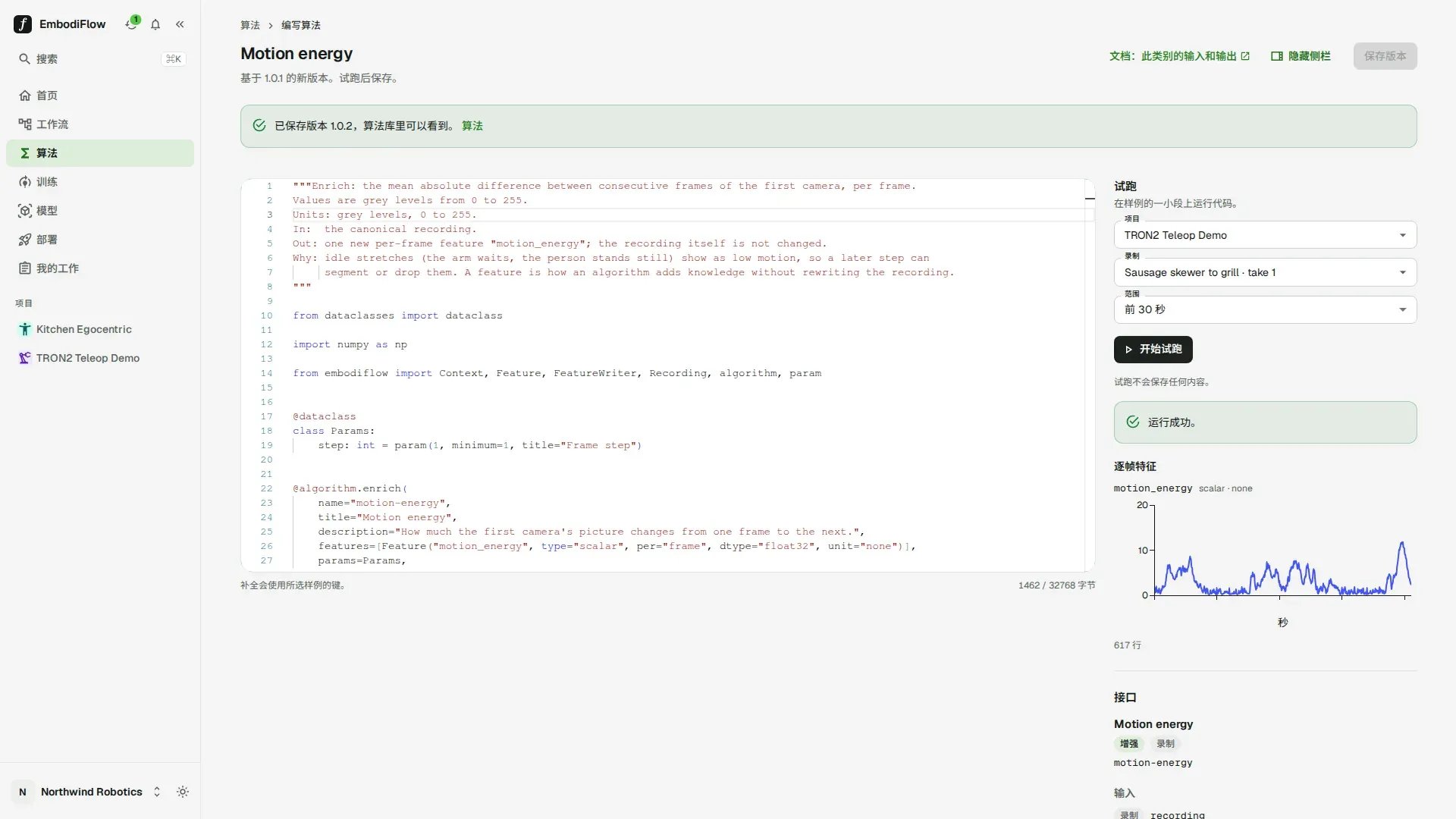Screen dimensions: 1456x819
Task: Click motion-energy identifier text in 接口
Action: tap(1153, 763)
